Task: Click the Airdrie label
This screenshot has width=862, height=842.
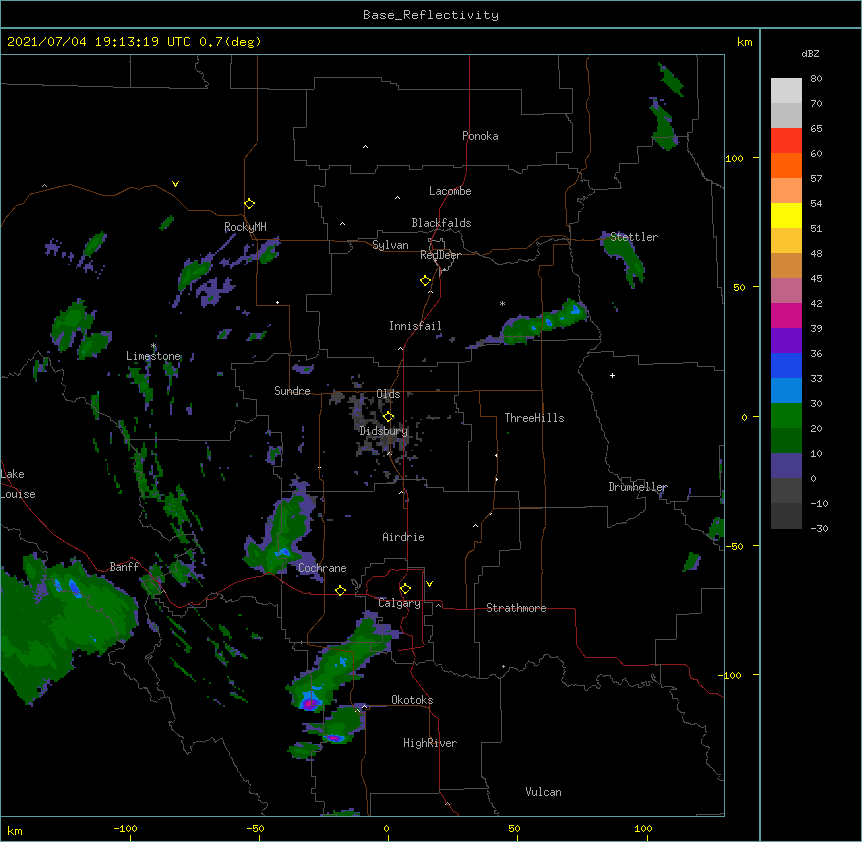Action: [x=404, y=537]
